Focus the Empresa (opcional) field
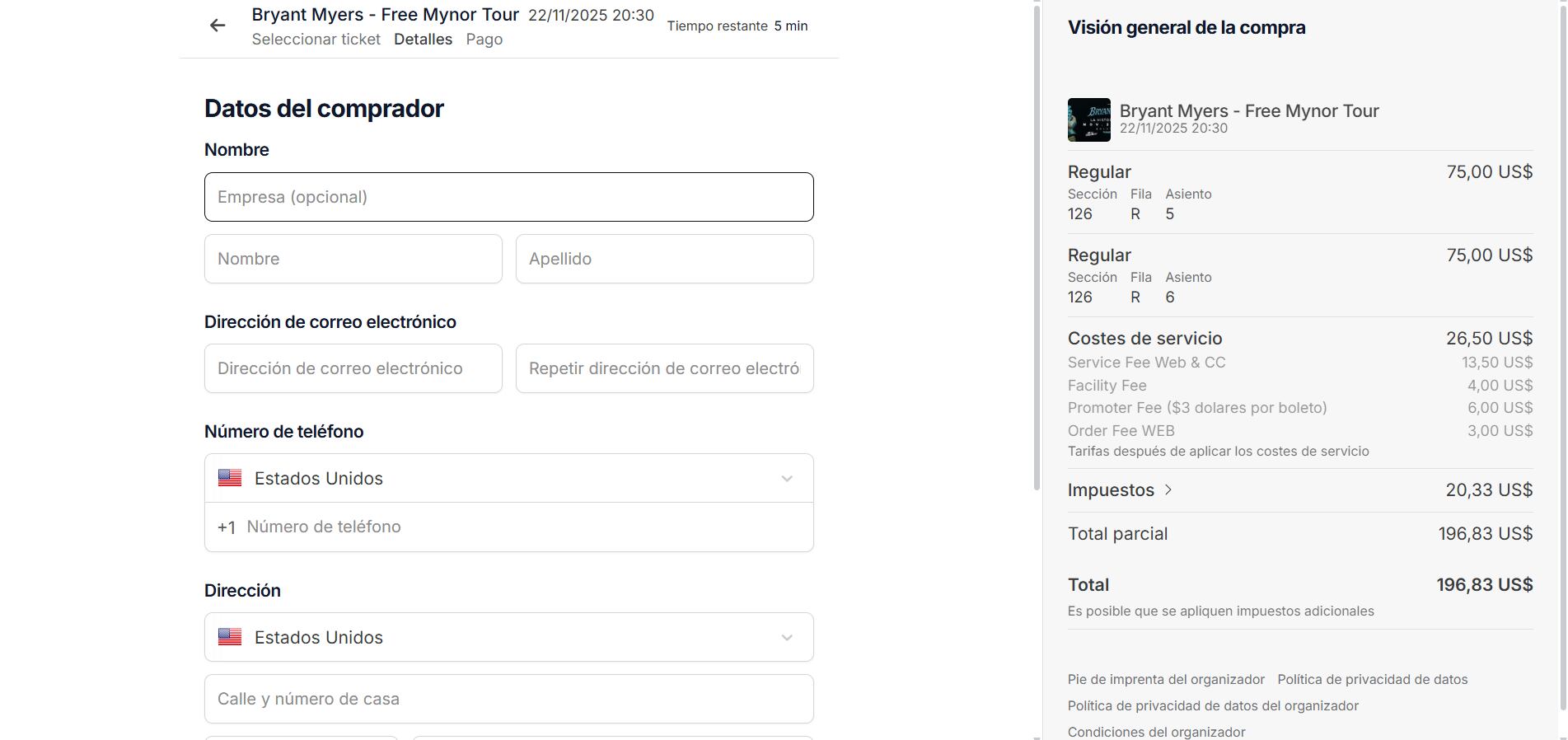 coord(508,197)
